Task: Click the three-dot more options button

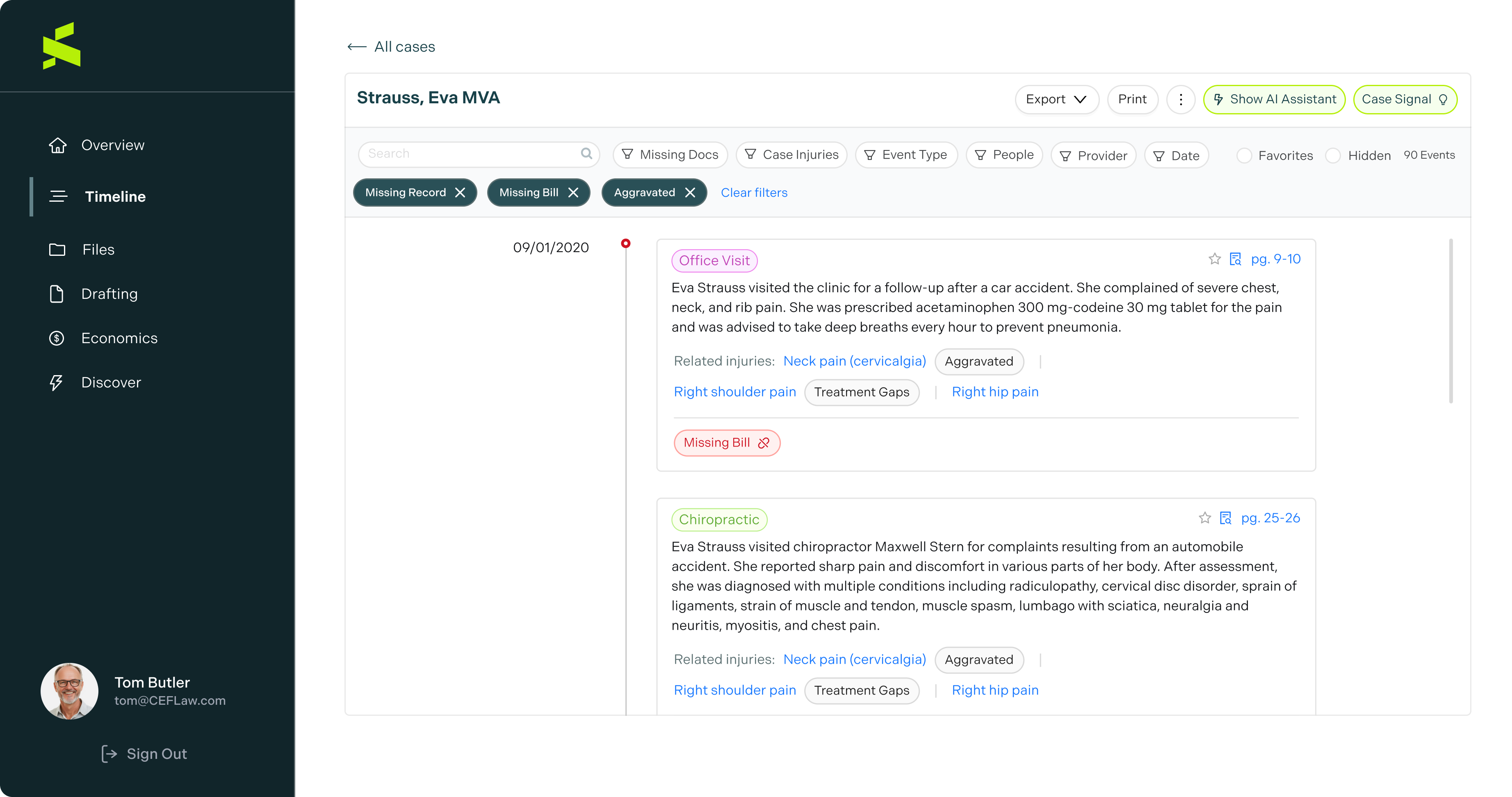Action: (x=1180, y=99)
